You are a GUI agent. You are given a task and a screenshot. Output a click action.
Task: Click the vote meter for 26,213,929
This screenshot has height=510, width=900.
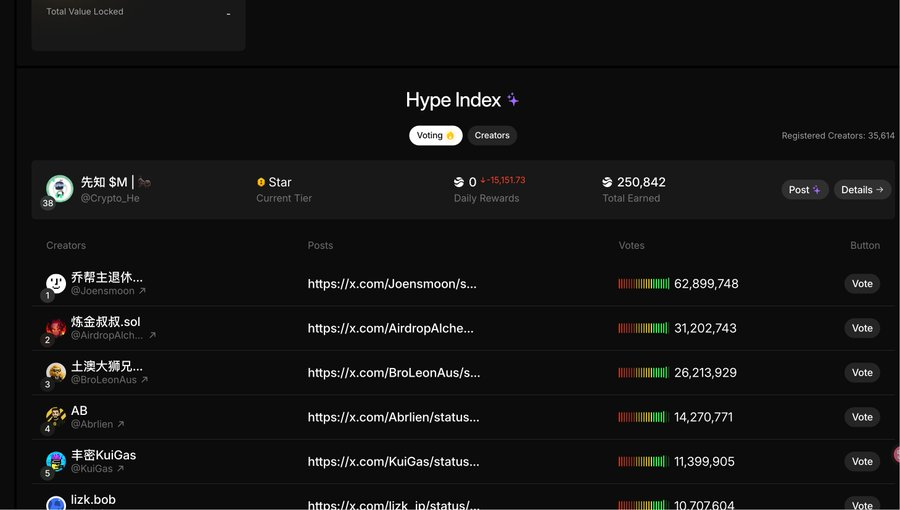click(643, 372)
